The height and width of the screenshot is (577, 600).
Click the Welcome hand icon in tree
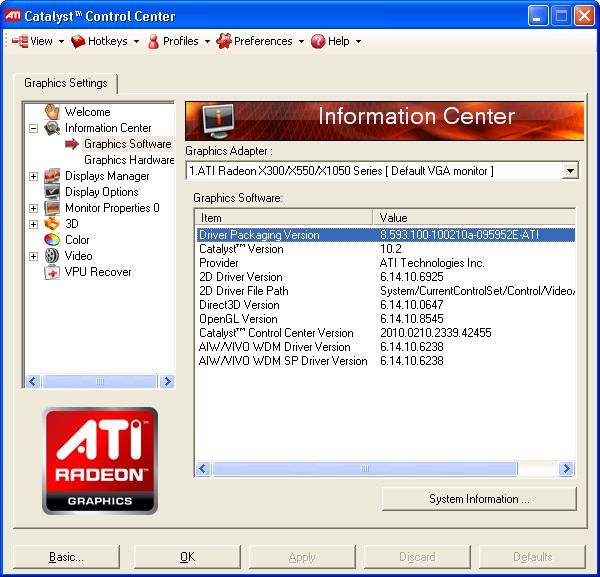click(x=52, y=112)
